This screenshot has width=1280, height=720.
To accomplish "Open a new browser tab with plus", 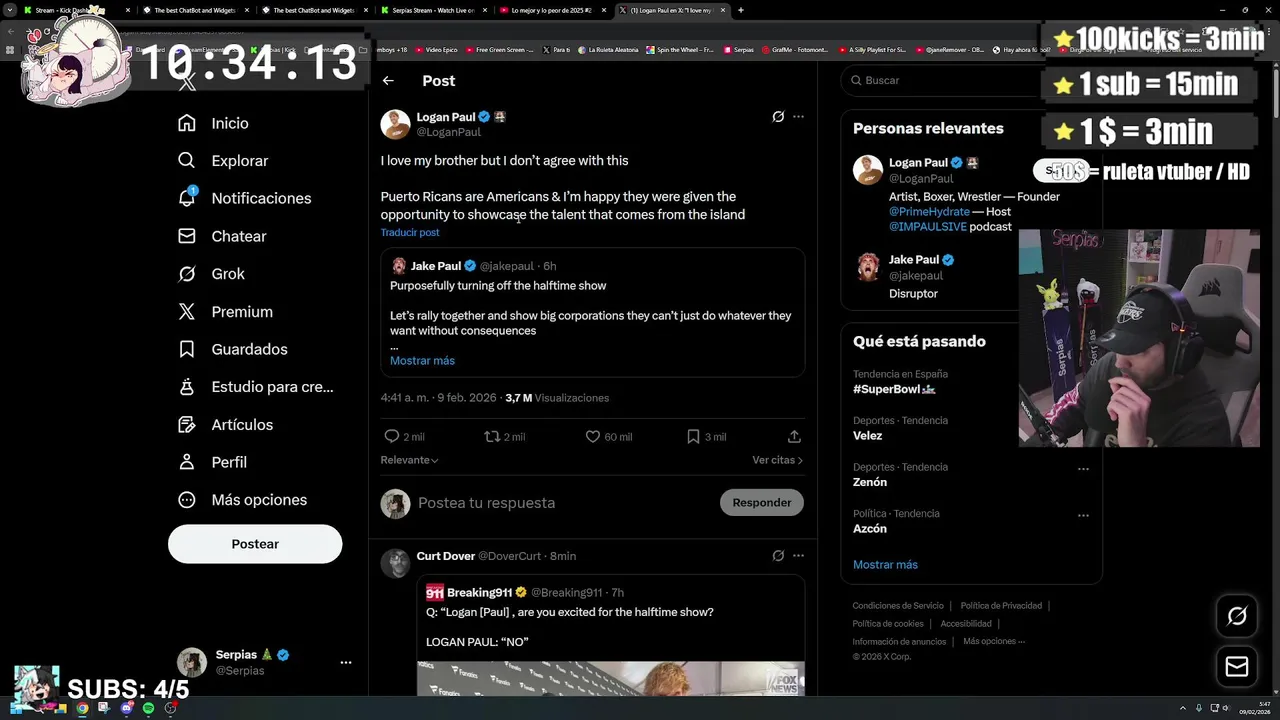I will pyautogui.click(x=740, y=10).
